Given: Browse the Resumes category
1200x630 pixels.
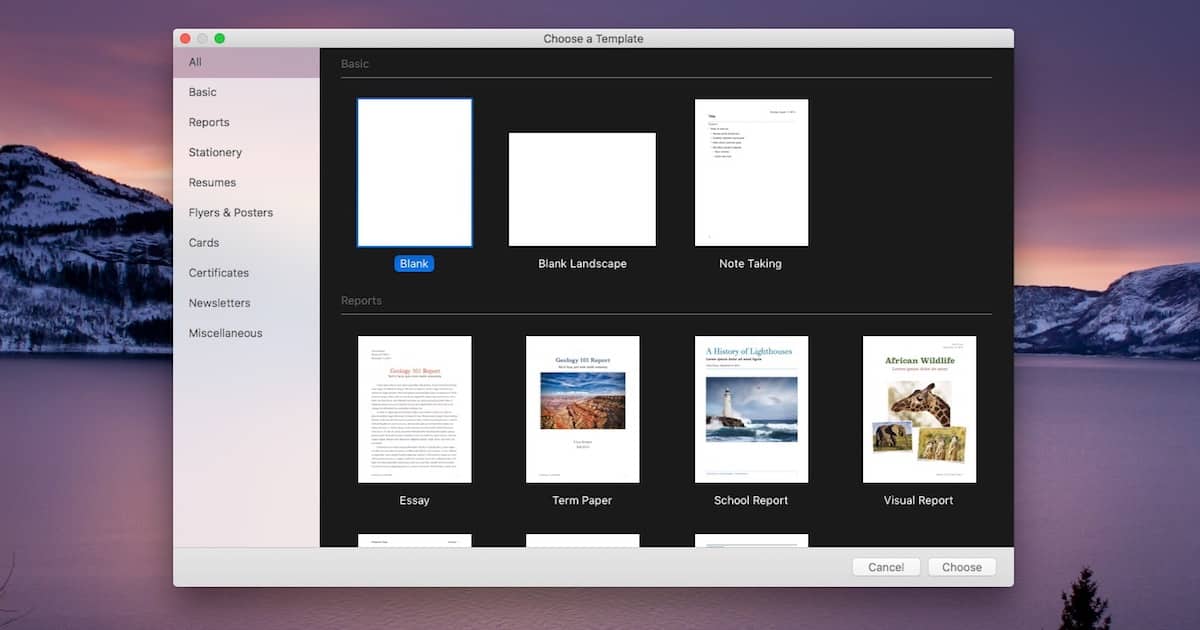Looking at the screenshot, I should [x=212, y=182].
